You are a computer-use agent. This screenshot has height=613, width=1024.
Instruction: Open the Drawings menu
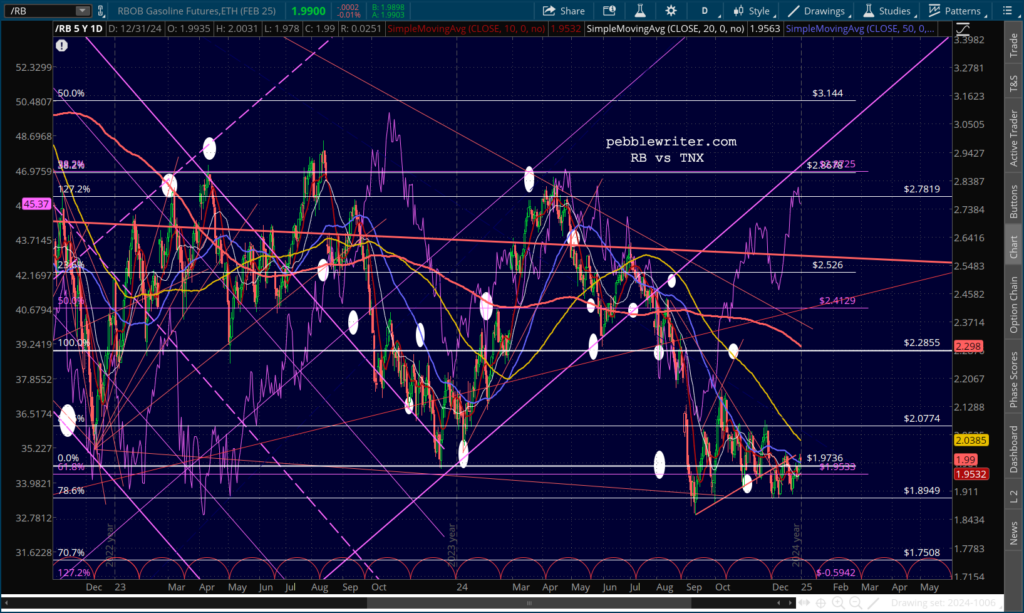(818, 11)
